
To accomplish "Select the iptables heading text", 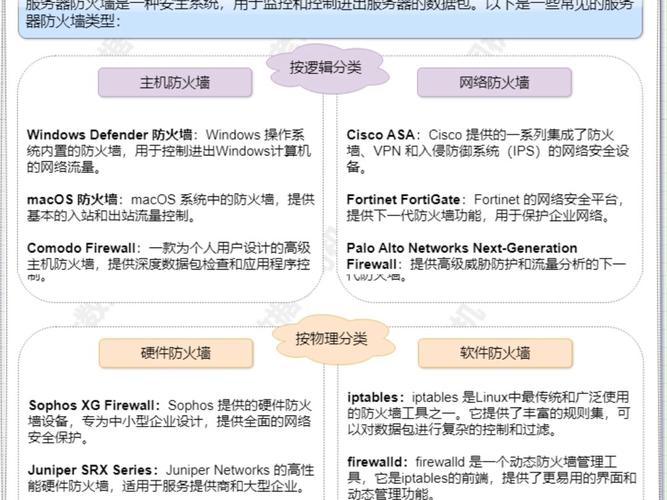I will click(373, 397).
